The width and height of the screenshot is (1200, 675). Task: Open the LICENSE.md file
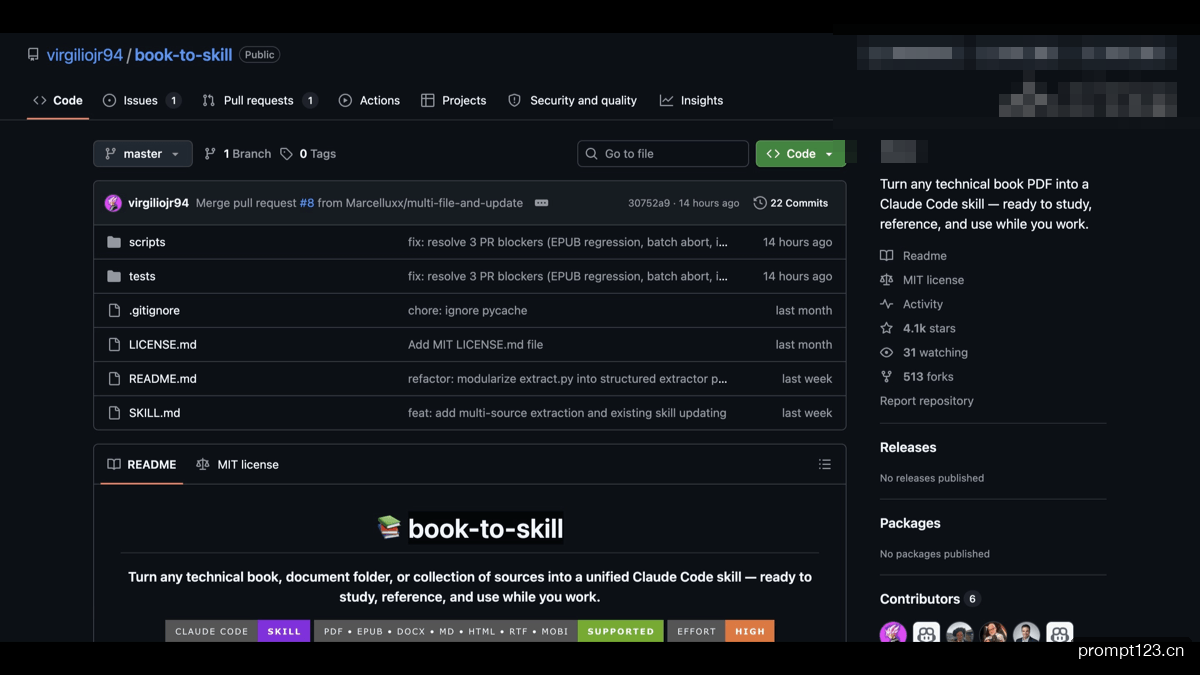(x=163, y=344)
